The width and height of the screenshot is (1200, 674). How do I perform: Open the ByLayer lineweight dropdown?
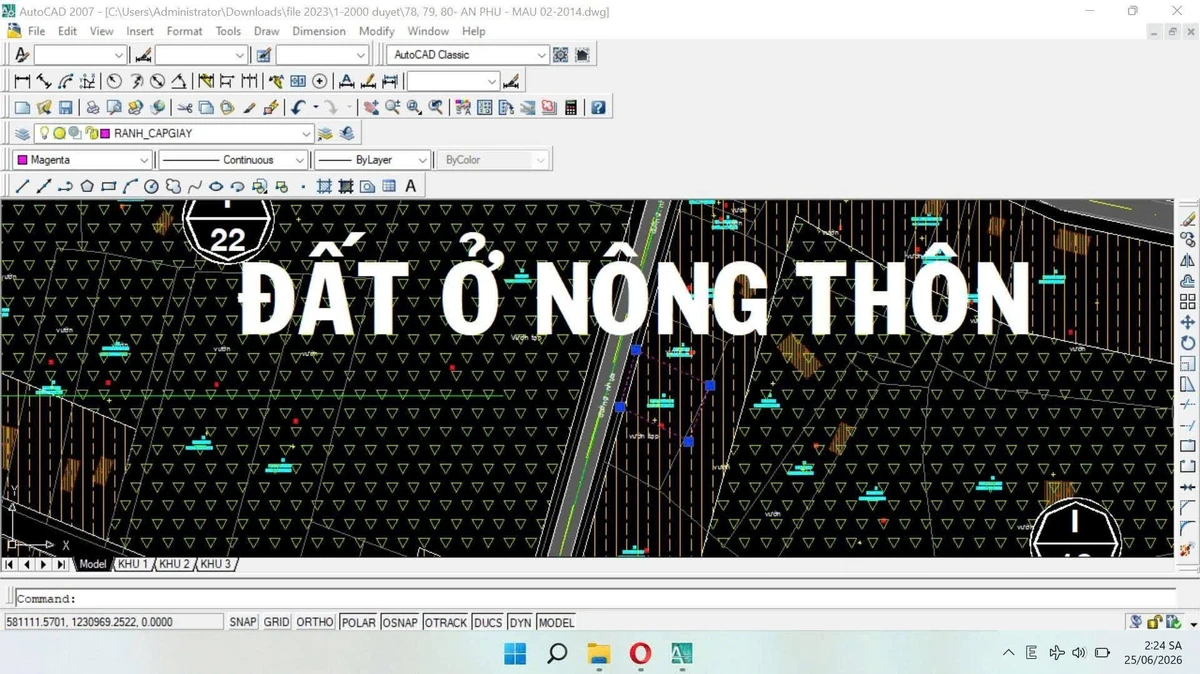(372, 160)
